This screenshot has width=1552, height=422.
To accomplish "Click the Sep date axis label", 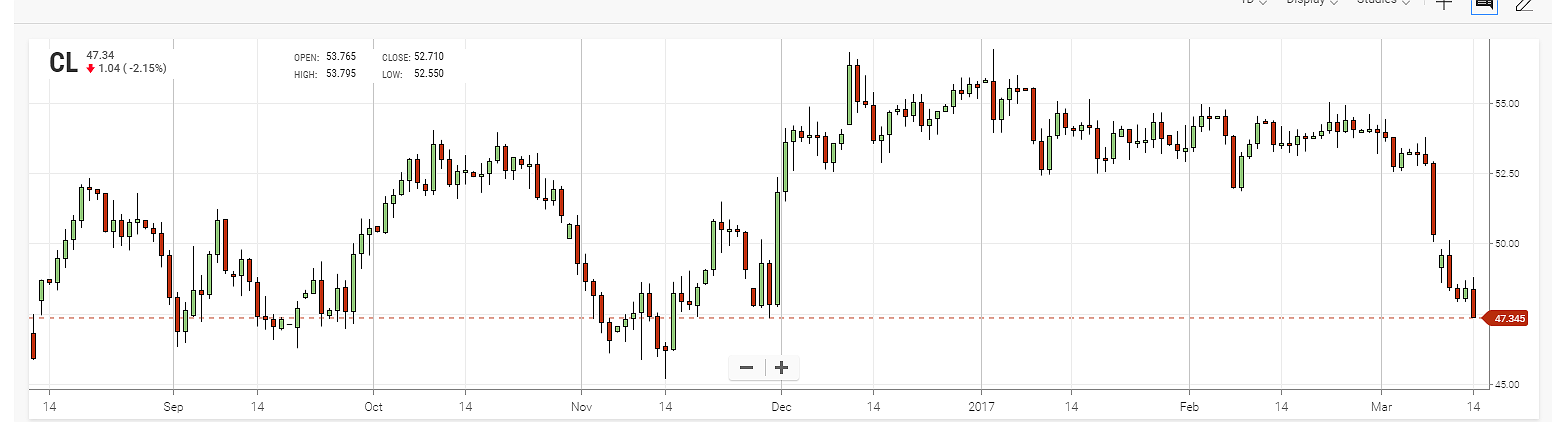I will tap(174, 407).
